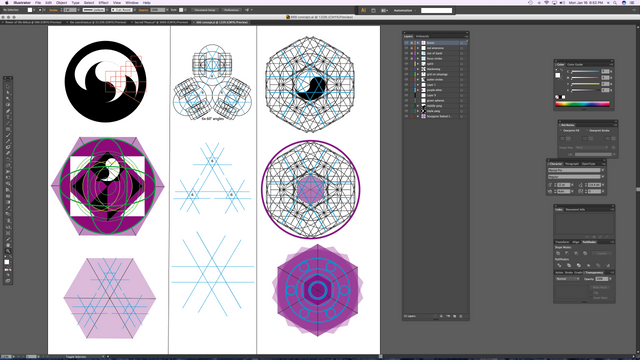The height and width of the screenshot is (360, 640).
Task: Toggle visibility of the 'spirit' layer
Action: click(x=406, y=64)
